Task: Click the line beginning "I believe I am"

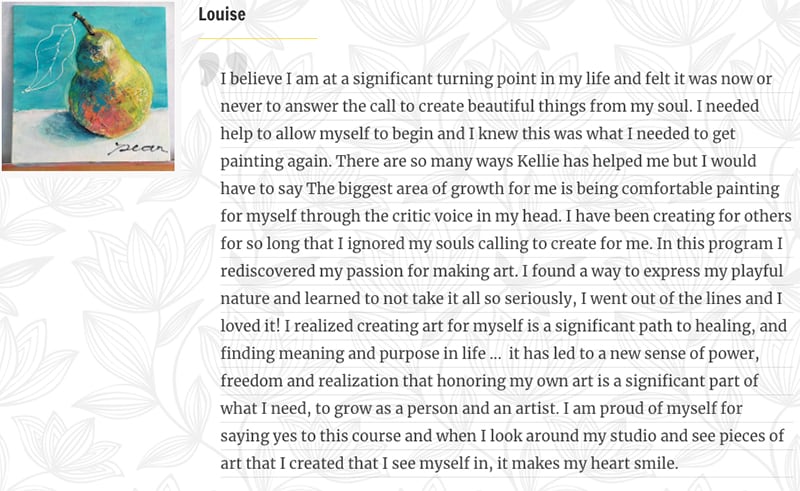Action: pos(496,80)
